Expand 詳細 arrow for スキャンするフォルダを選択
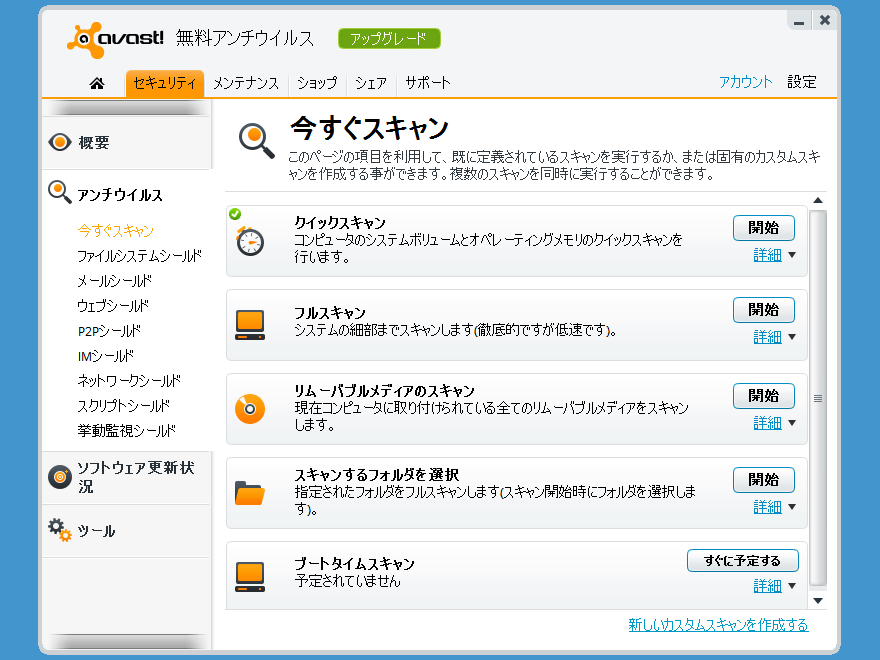The image size is (880, 660). tap(792, 507)
